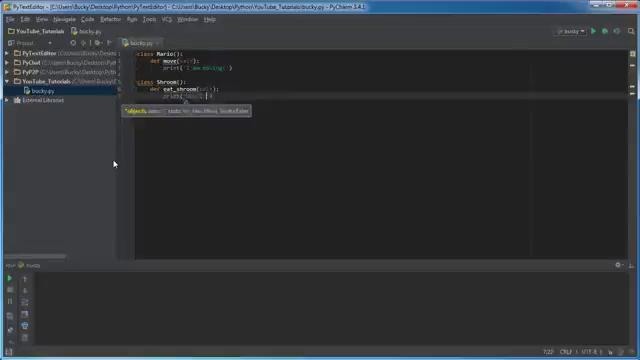
Task: Clear all Run console output trash icon
Action: (x=24, y=338)
